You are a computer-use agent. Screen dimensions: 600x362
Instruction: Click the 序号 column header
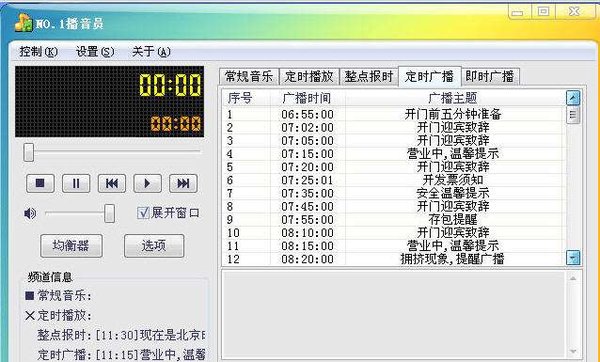click(247, 98)
